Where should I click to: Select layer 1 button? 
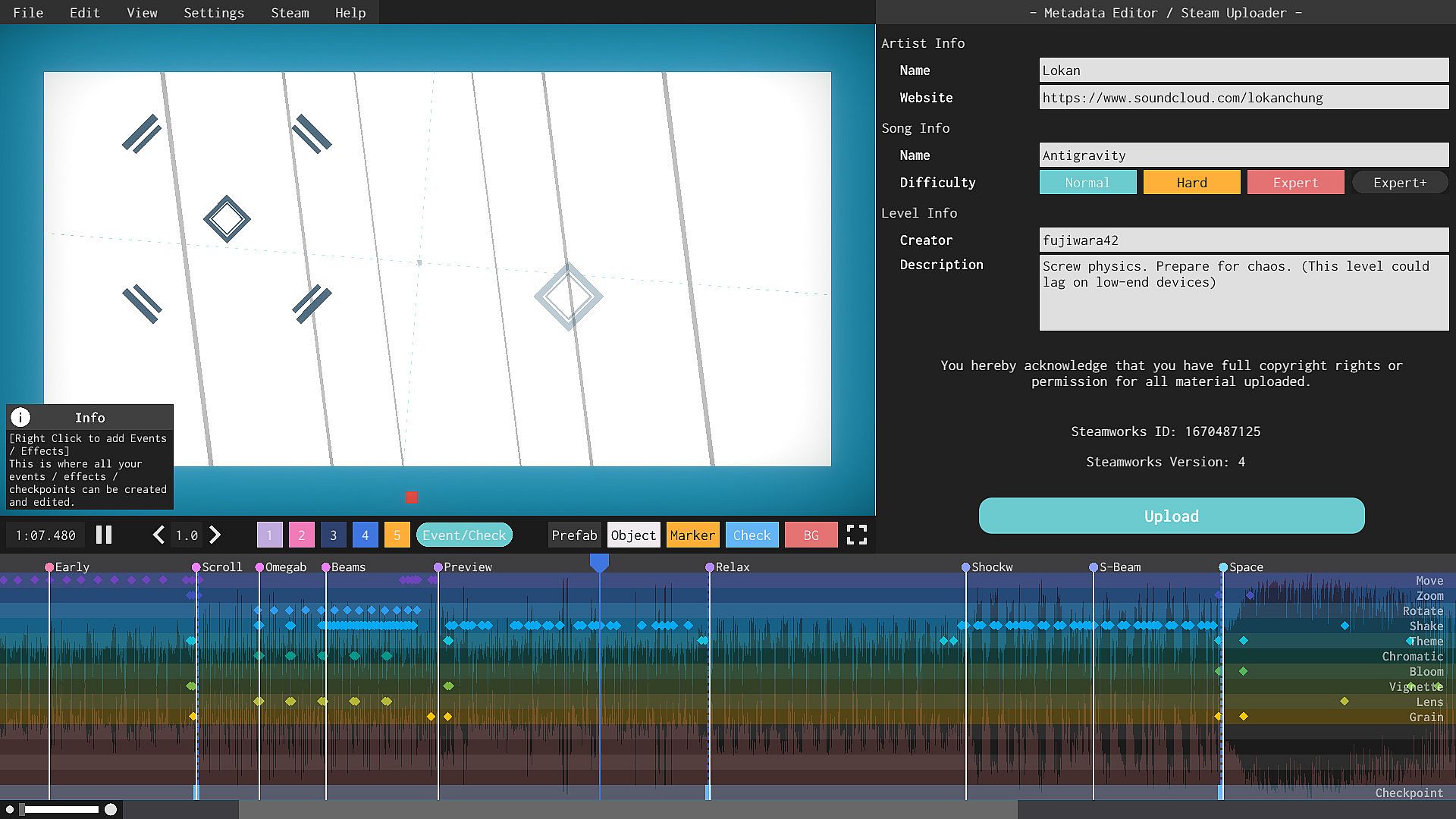coord(269,535)
